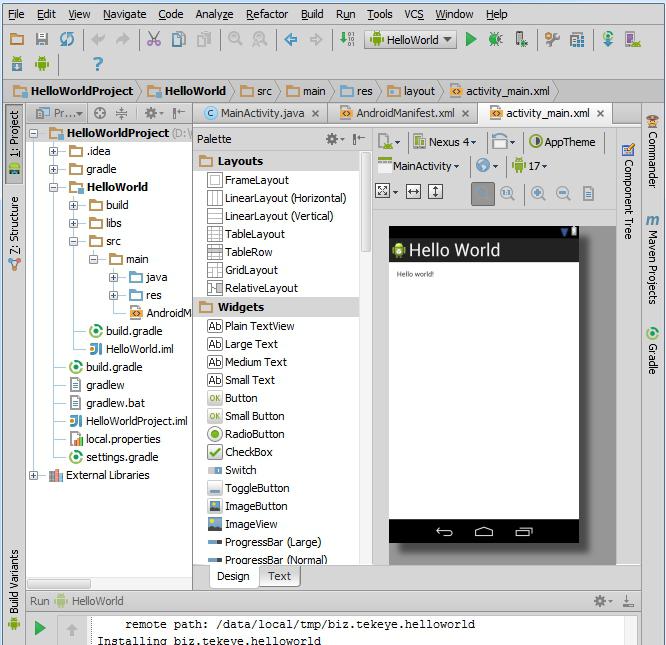Click the Palette vertical scrollbar

coord(365,204)
